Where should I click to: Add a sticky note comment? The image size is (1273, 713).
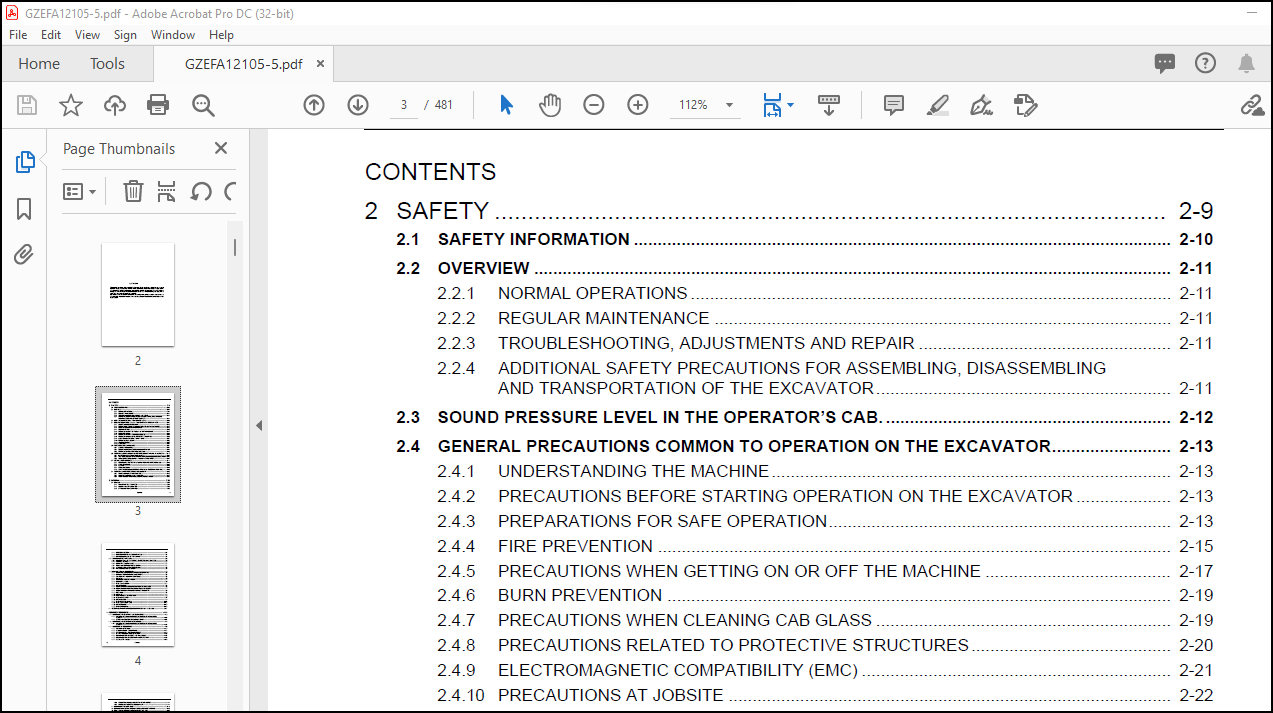point(894,105)
